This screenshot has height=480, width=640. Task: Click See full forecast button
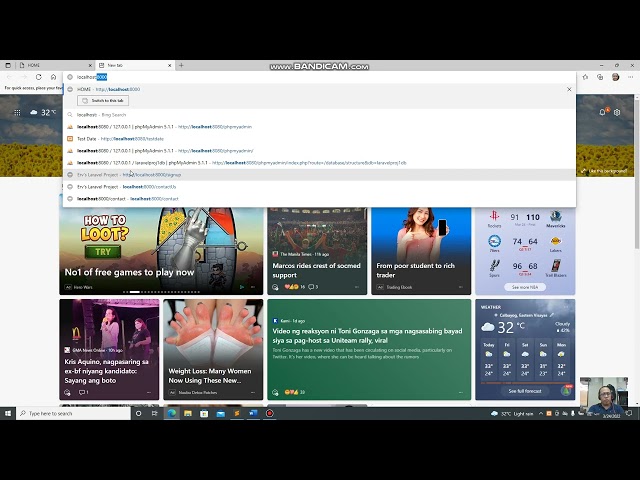[525, 391]
